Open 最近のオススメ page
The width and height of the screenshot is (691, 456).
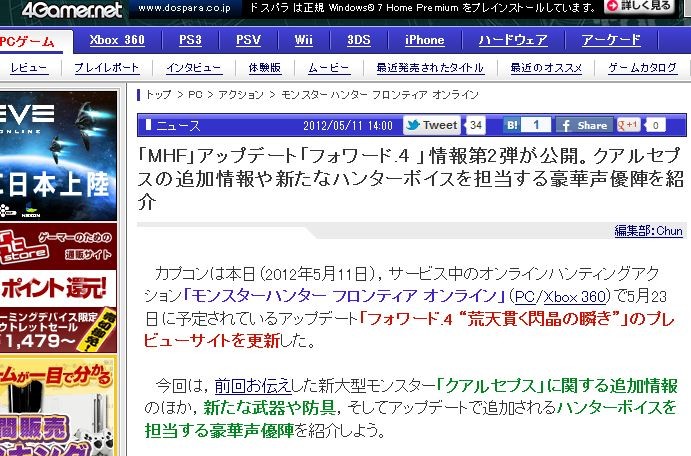click(x=546, y=68)
